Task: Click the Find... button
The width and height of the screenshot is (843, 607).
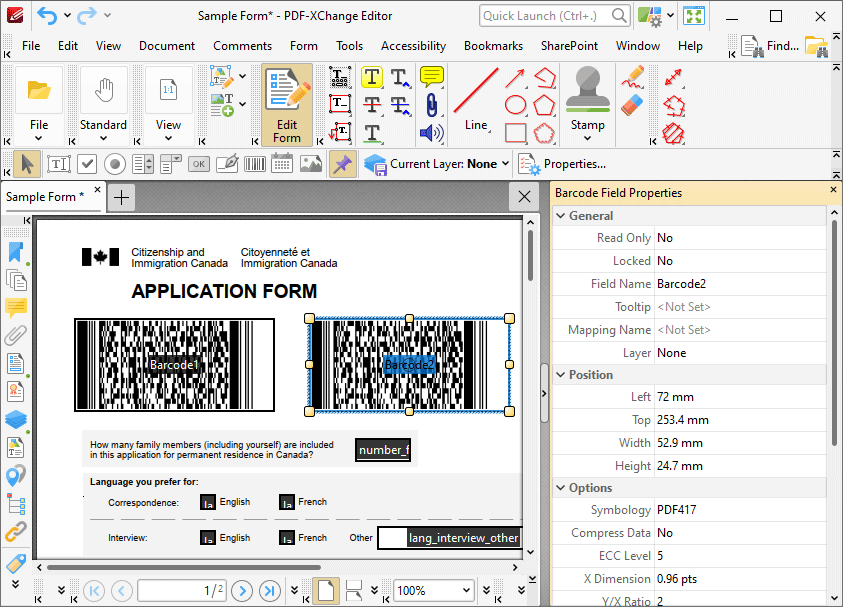Action: [x=770, y=46]
